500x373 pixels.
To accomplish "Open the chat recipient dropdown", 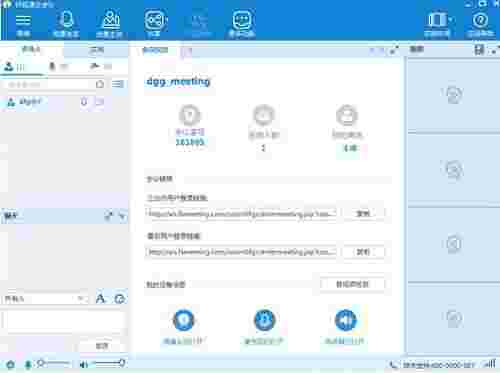I will [45, 298].
